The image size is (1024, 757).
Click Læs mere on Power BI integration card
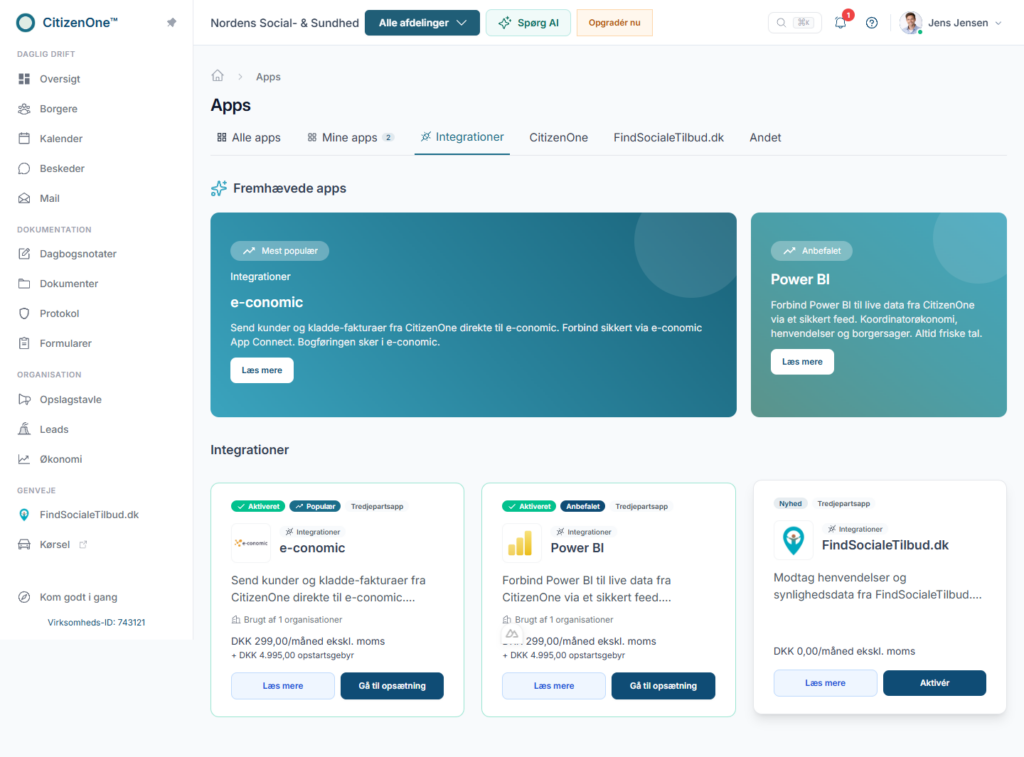[x=554, y=686]
